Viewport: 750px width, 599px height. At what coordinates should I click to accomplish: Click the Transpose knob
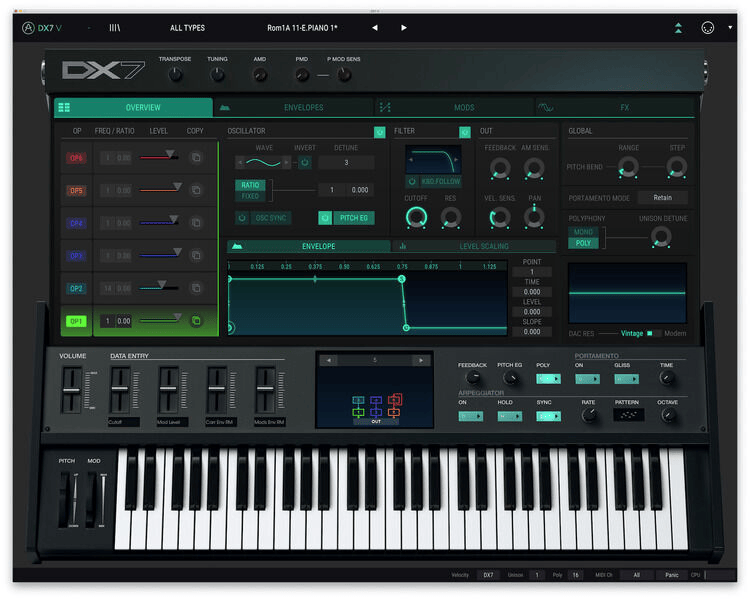[x=176, y=75]
